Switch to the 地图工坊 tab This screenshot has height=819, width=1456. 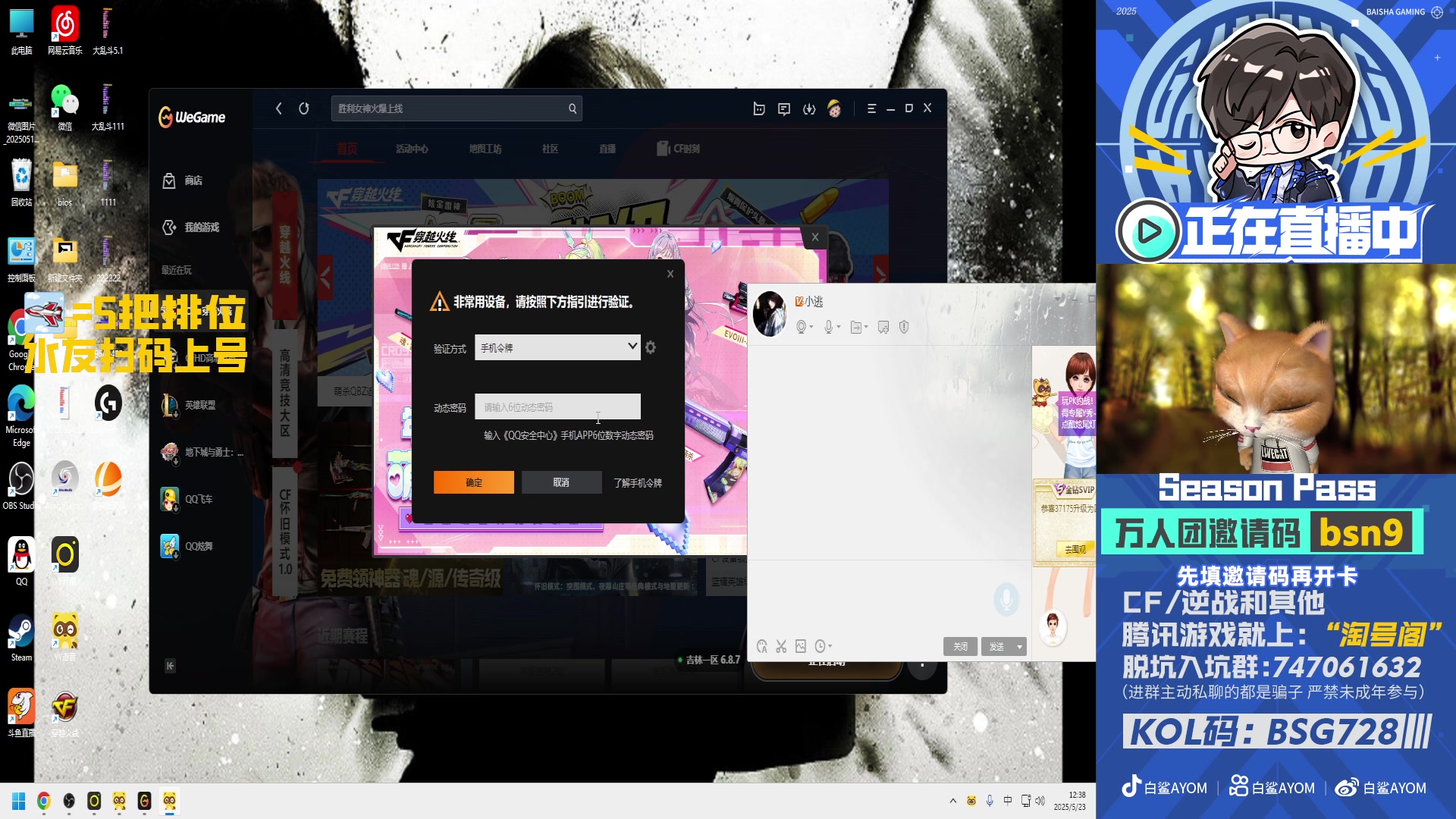click(x=485, y=149)
